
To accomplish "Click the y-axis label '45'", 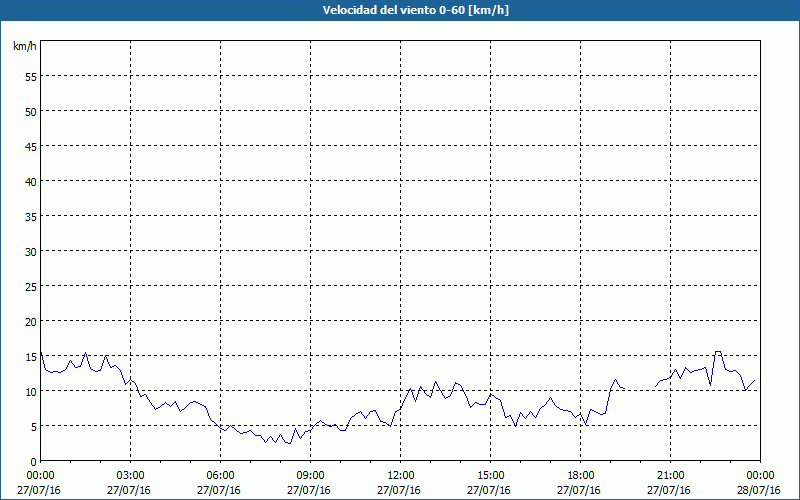I will click(31, 147).
